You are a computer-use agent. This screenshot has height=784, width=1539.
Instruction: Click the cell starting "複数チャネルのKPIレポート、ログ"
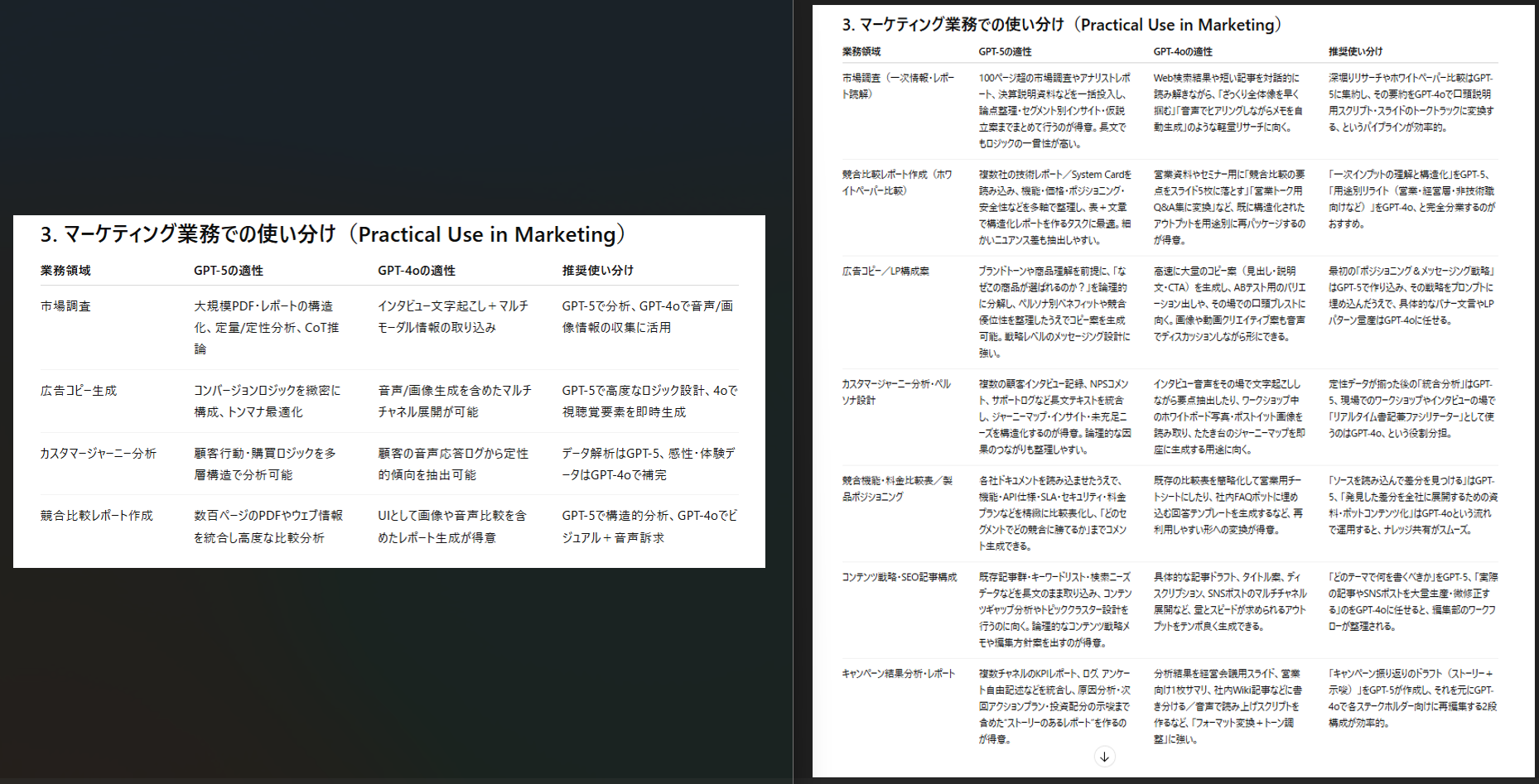(x=1054, y=707)
